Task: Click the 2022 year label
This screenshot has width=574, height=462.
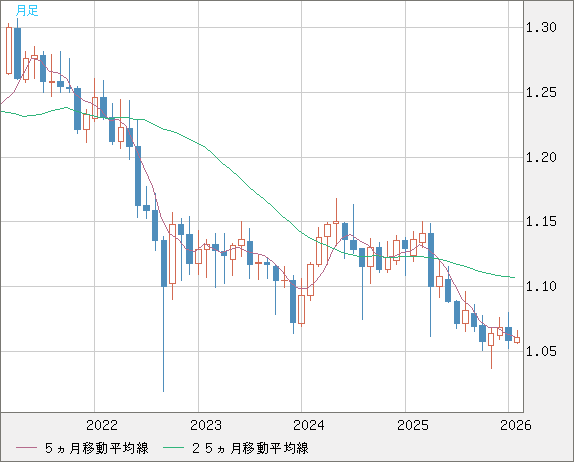Action: point(102,425)
